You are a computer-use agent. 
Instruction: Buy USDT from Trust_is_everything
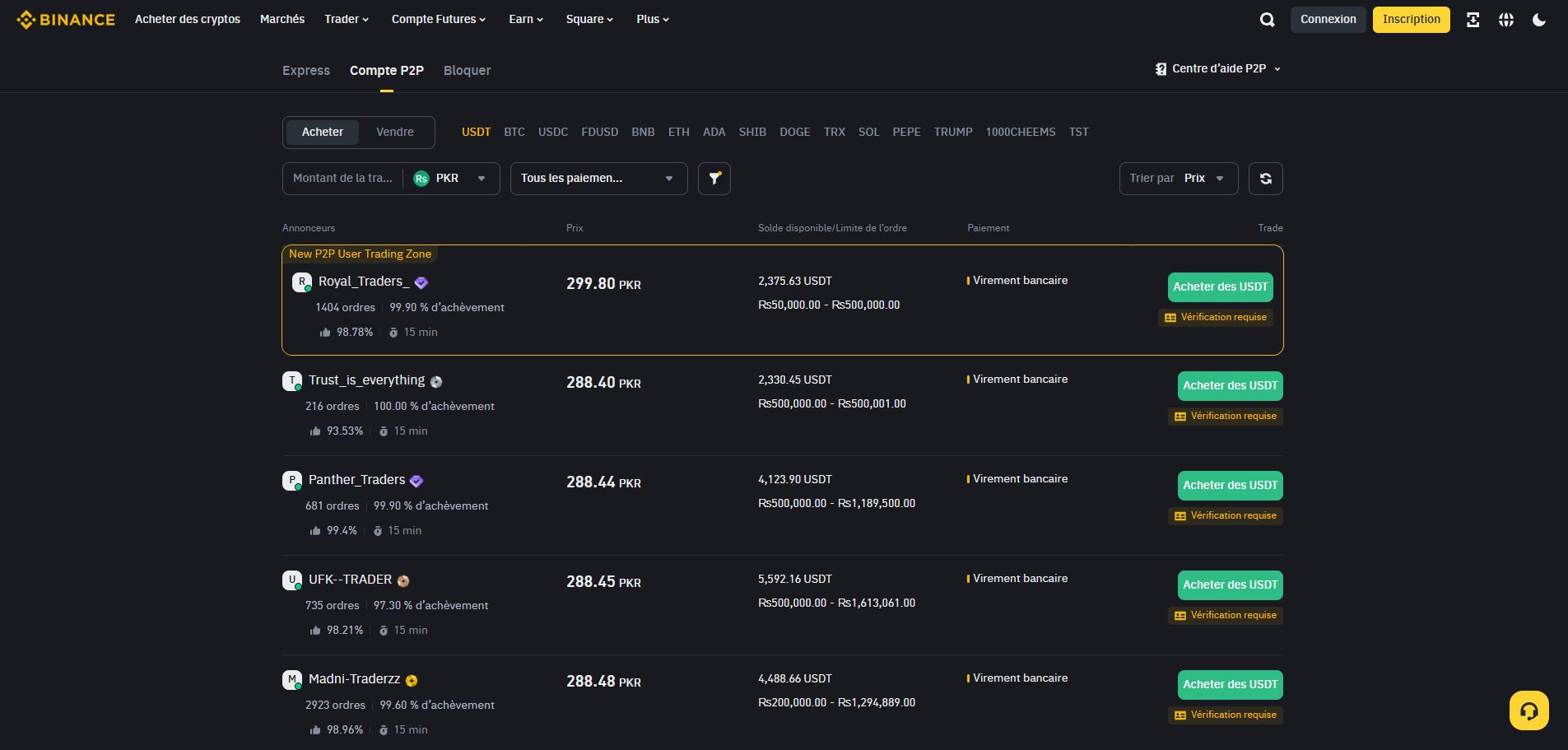coord(1231,386)
